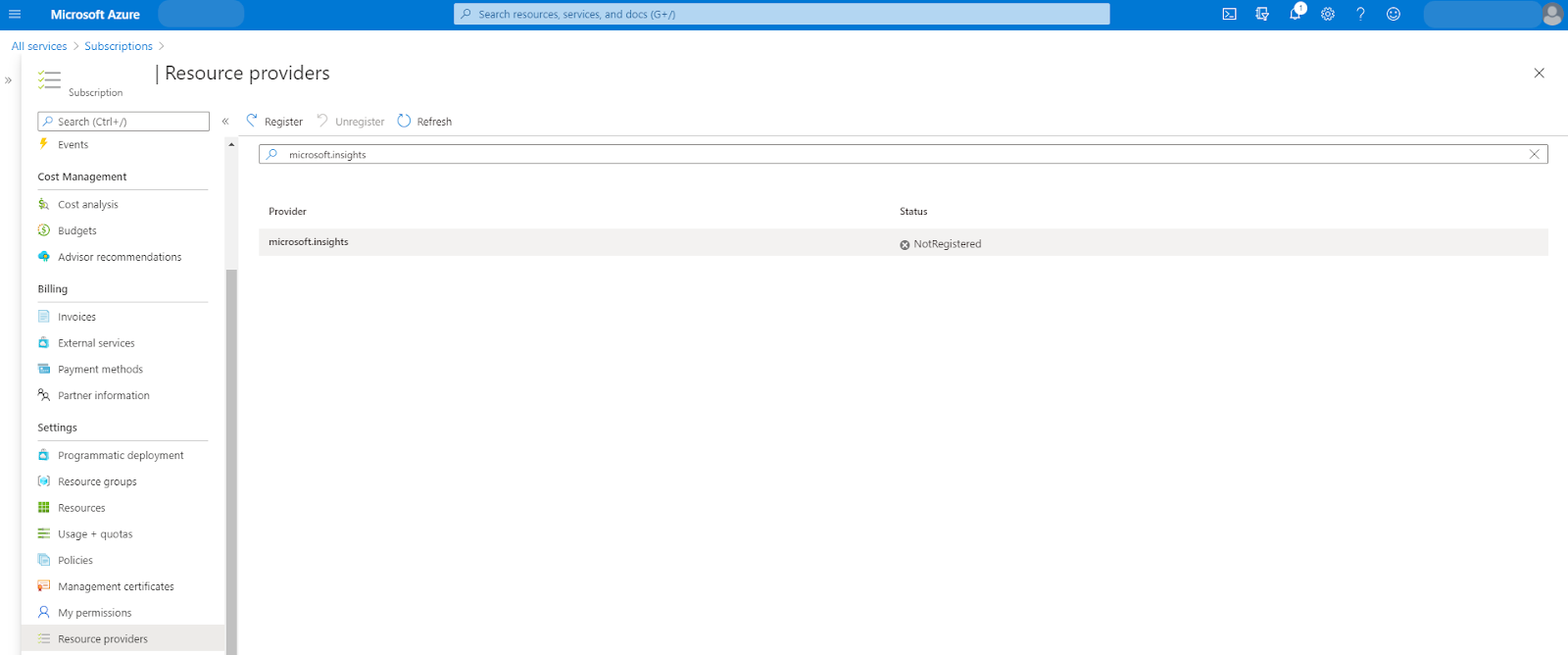Sort by the Status column header

[x=913, y=212]
